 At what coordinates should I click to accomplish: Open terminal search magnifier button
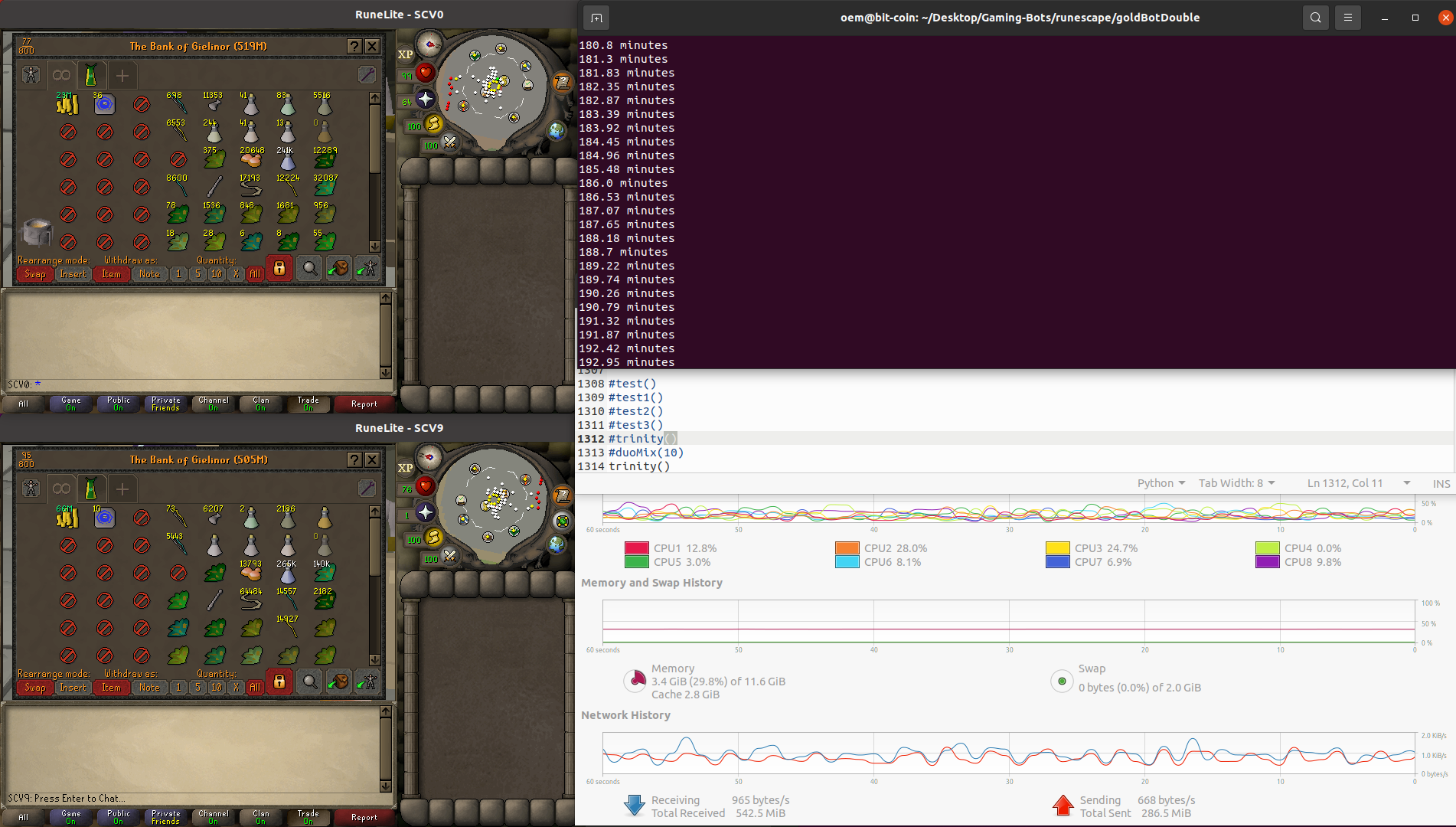coord(1315,18)
